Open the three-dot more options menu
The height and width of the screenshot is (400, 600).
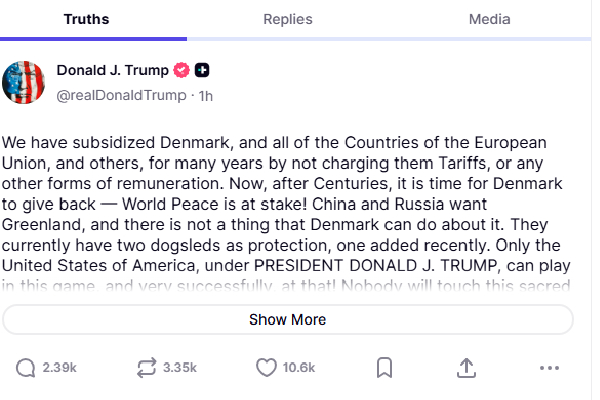(549, 368)
